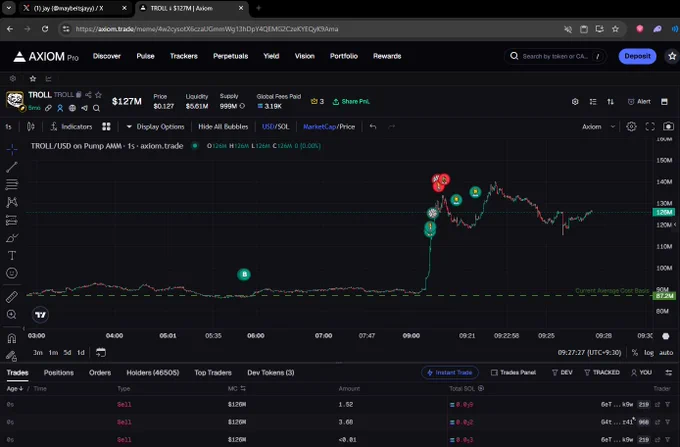Choose the forecasting position tool
The width and height of the screenshot is (680, 447).
[x=12, y=220]
